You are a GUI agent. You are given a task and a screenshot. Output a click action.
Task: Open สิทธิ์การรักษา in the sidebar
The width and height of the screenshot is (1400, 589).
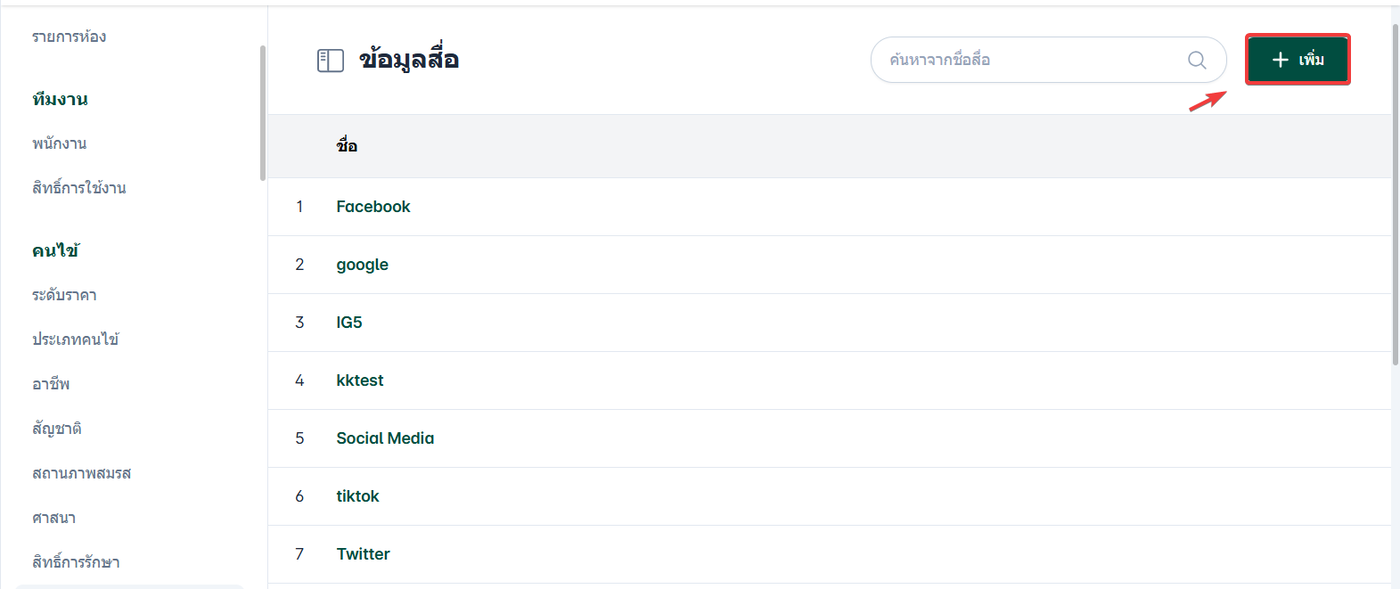(76, 561)
